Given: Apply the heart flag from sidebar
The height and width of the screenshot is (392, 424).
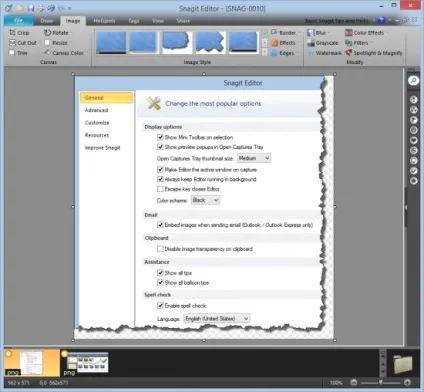Looking at the screenshot, I should (x=413, y=140).
